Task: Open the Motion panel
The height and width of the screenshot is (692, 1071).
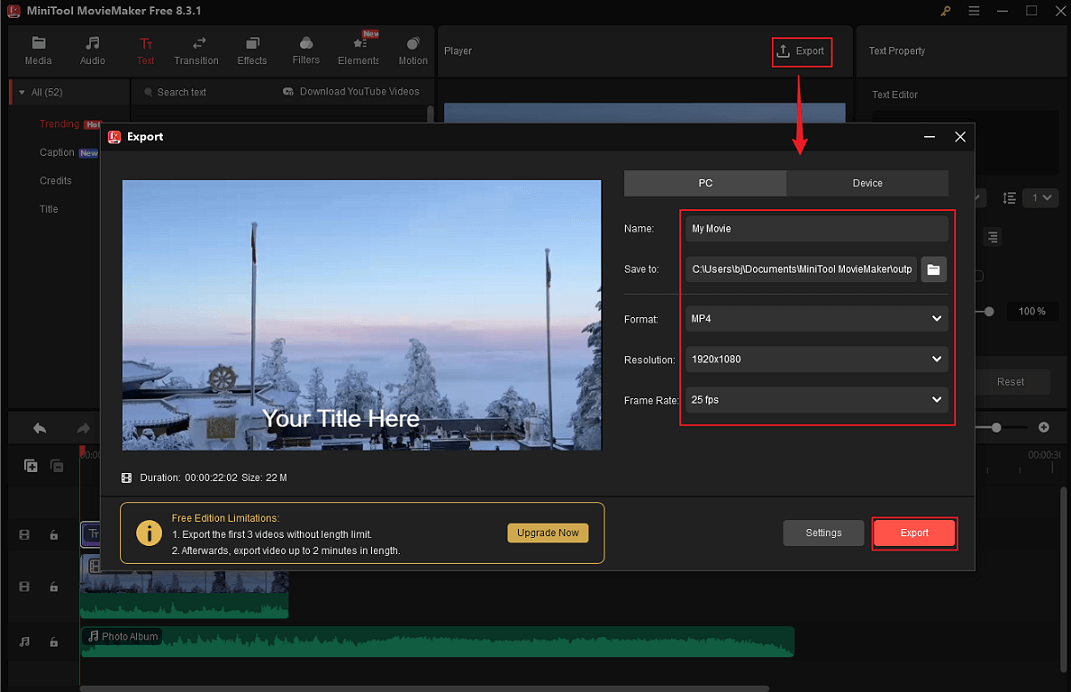Action: pos(412,50)
